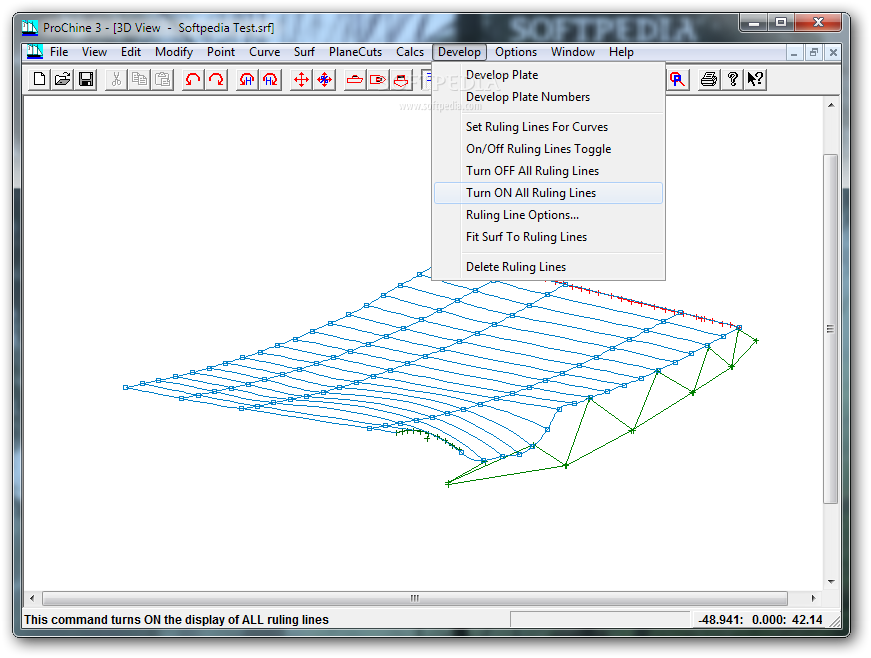Open the PlaneCuts menu
This screenshot has height=658, width=871.
[356, 52]
